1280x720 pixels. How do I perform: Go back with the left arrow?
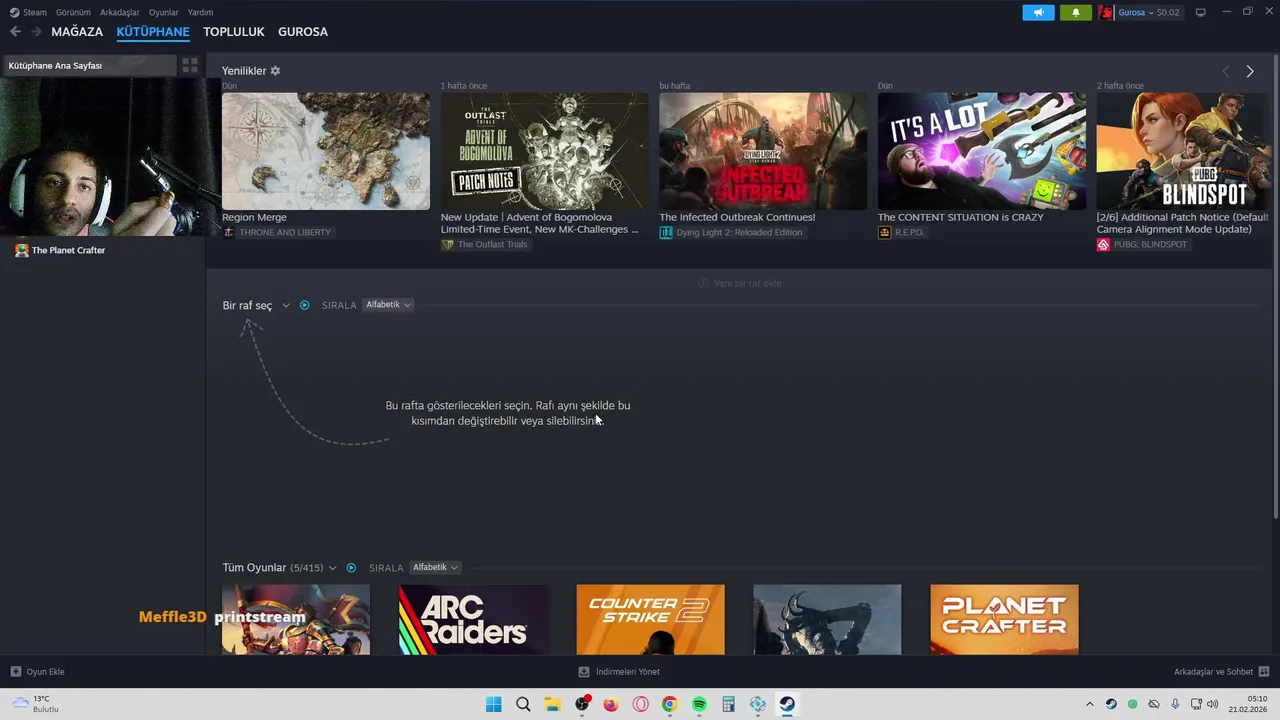click(x=15, y=32)
